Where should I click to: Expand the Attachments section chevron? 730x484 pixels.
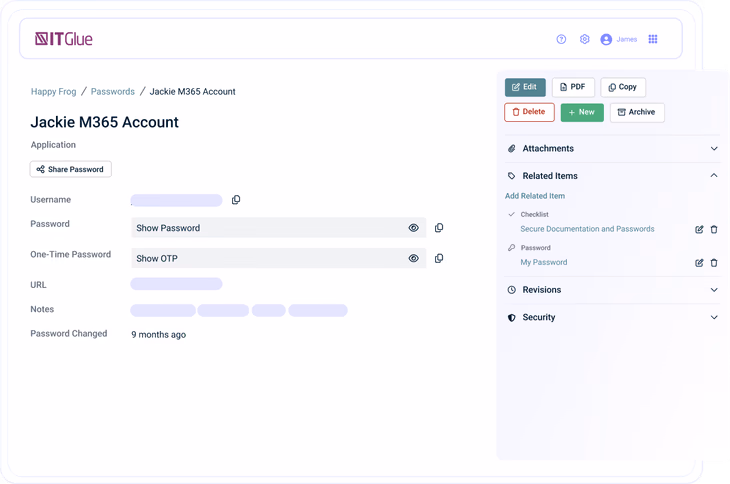[714, 148]
